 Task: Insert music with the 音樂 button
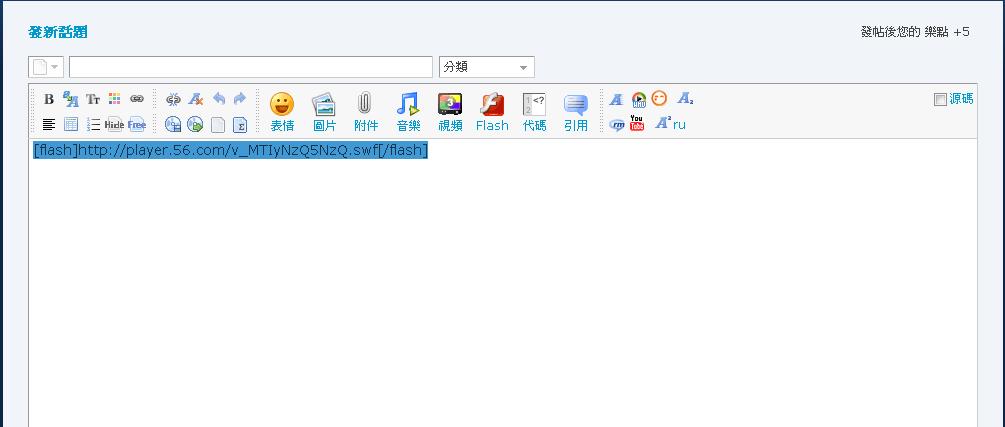[408, 112]
